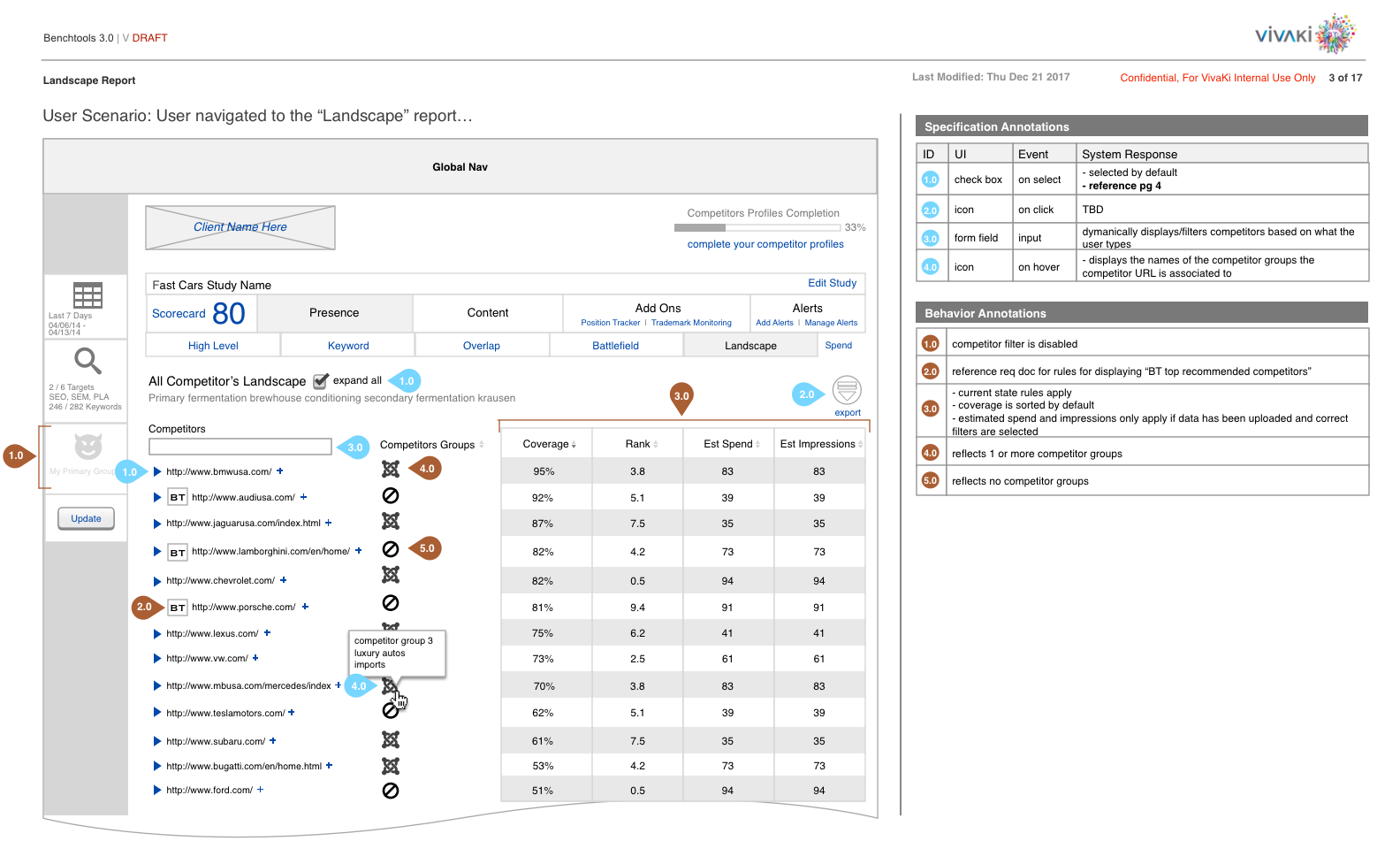Click the competitor group icon for bmwusa.com
Image resolution: width=1400 pixels, height=864 pixels.
(391, 470)
